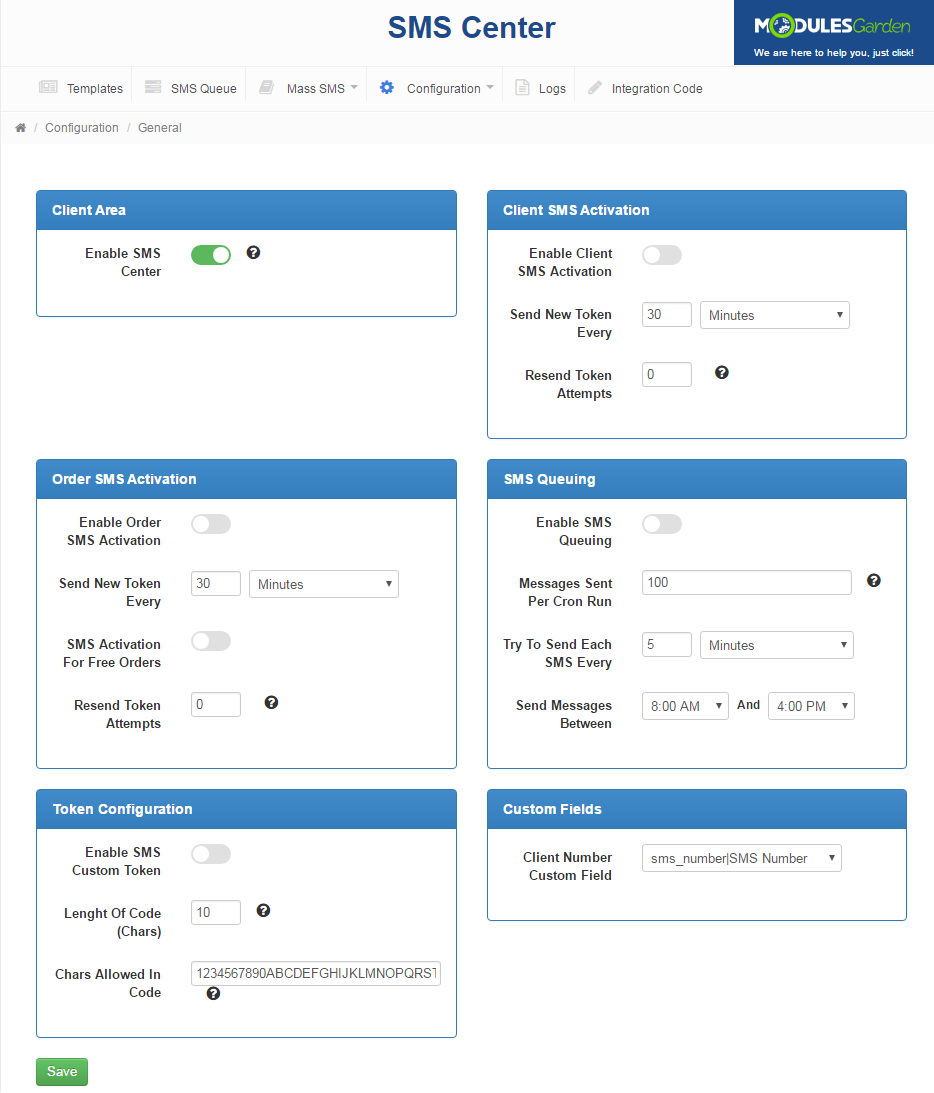Screen dimensions: 934x1093
Task: Open the Logs tab
Action: point(540,88)
